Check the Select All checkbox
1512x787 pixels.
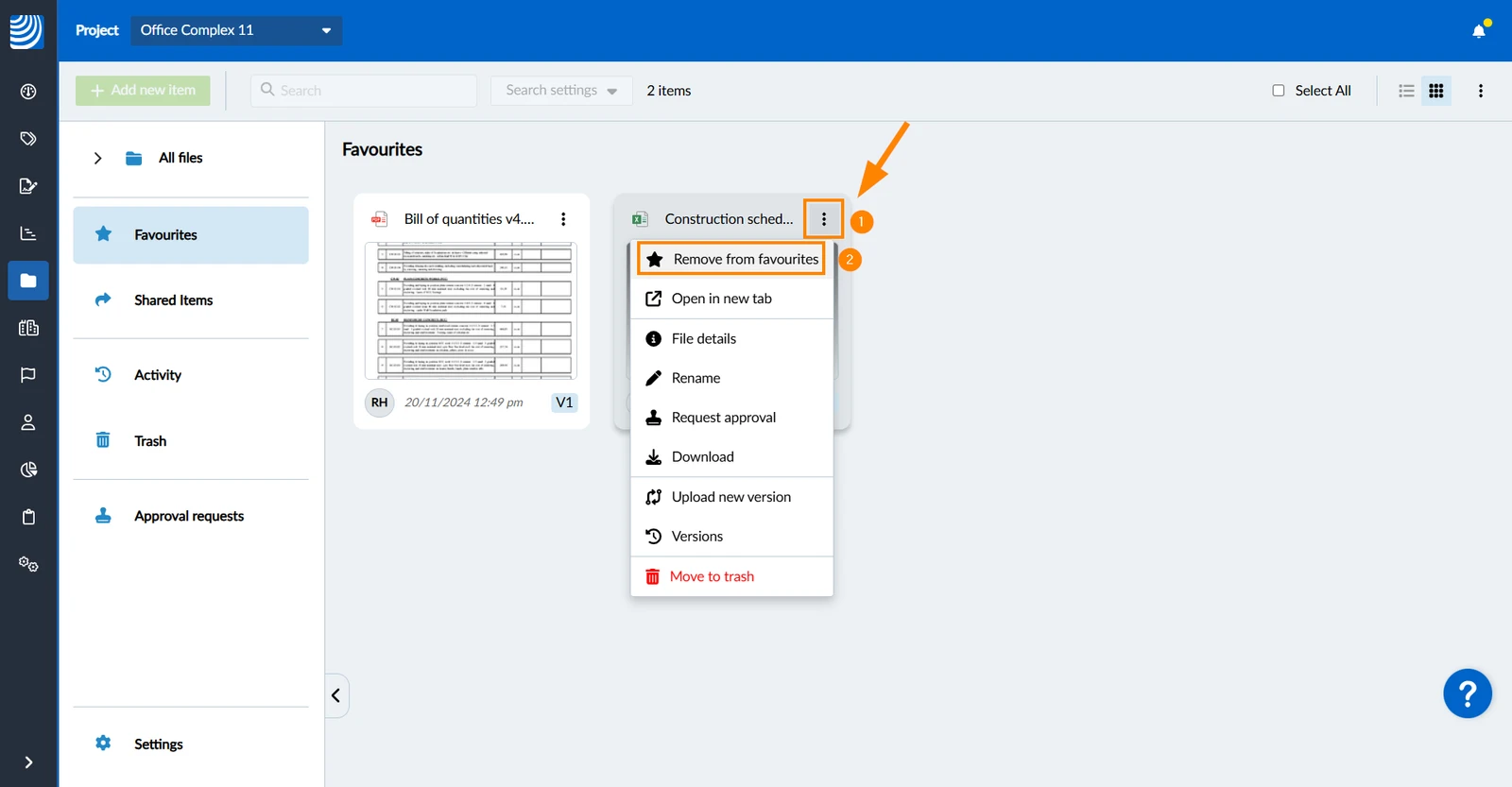click(1279, 91)
